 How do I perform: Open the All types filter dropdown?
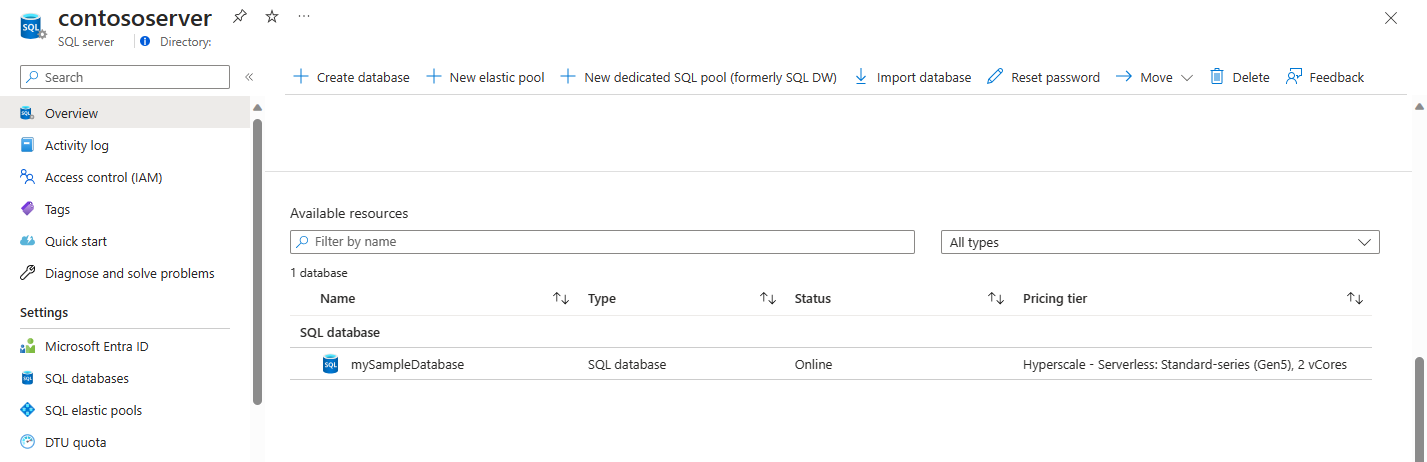click(1160, 242)
